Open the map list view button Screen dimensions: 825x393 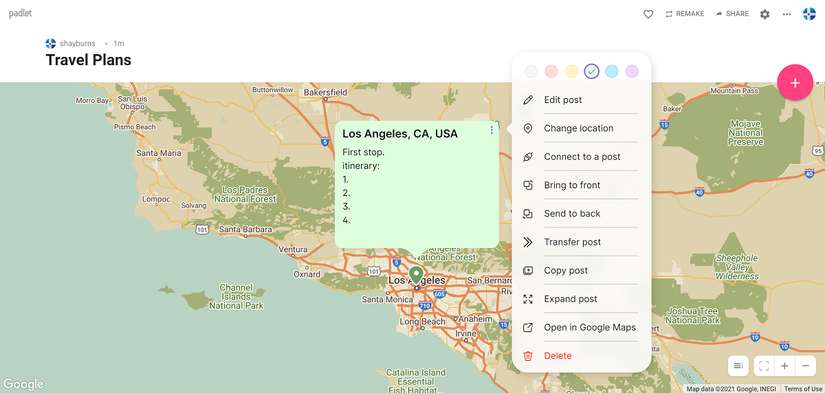click(x=738, y=366)
